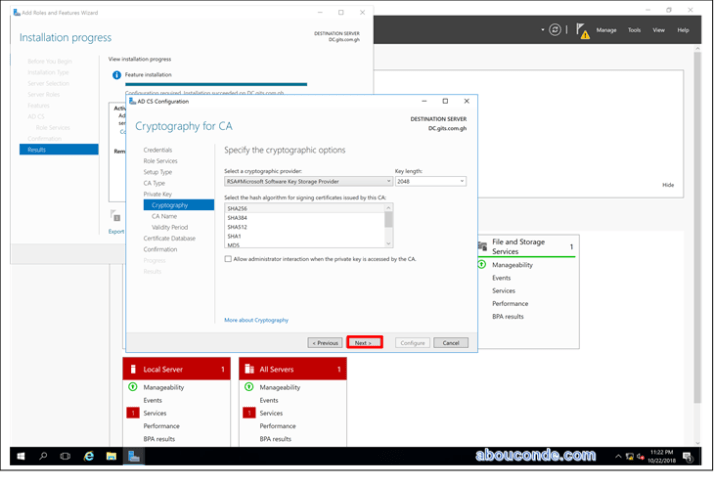Open More about Cryptography link
The image size is (714, 483).
tap(256, 320)
